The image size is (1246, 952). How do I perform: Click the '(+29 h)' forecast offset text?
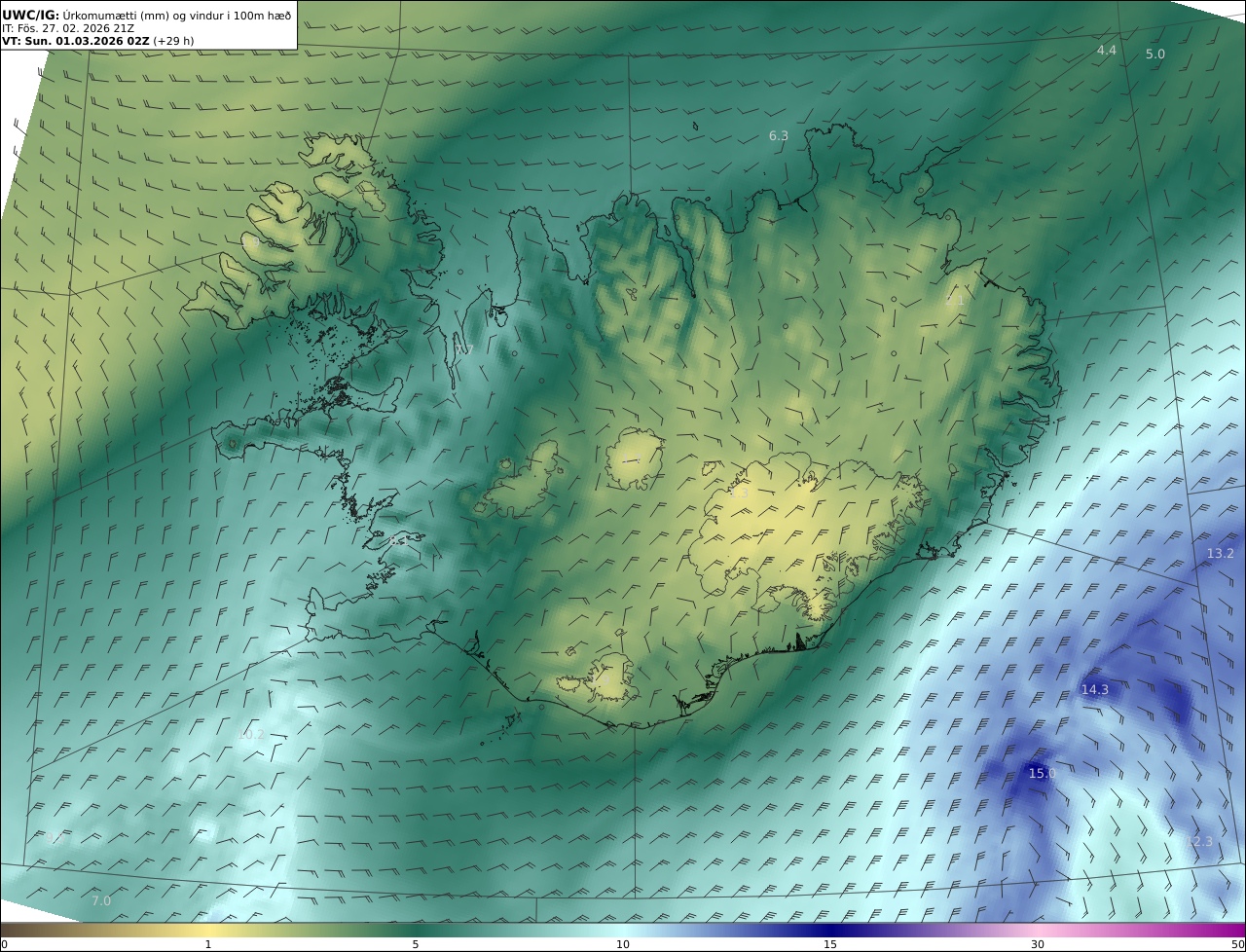click(x=173, y=42)
